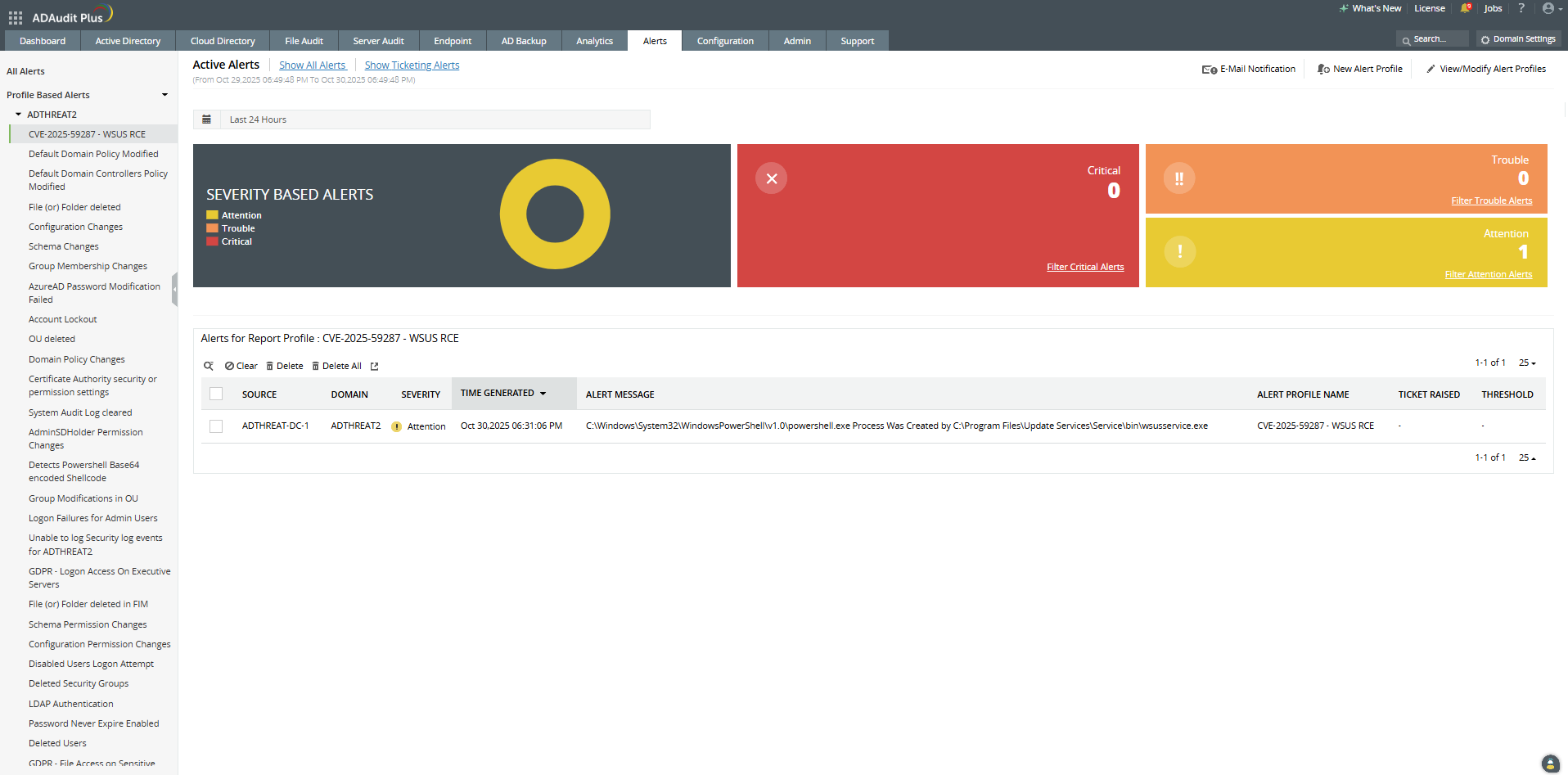Click the calendar icon beside Last 24 Hours
Viewport: 1568px width, 775px height.
pyautogui.click(x=207, y=119)
